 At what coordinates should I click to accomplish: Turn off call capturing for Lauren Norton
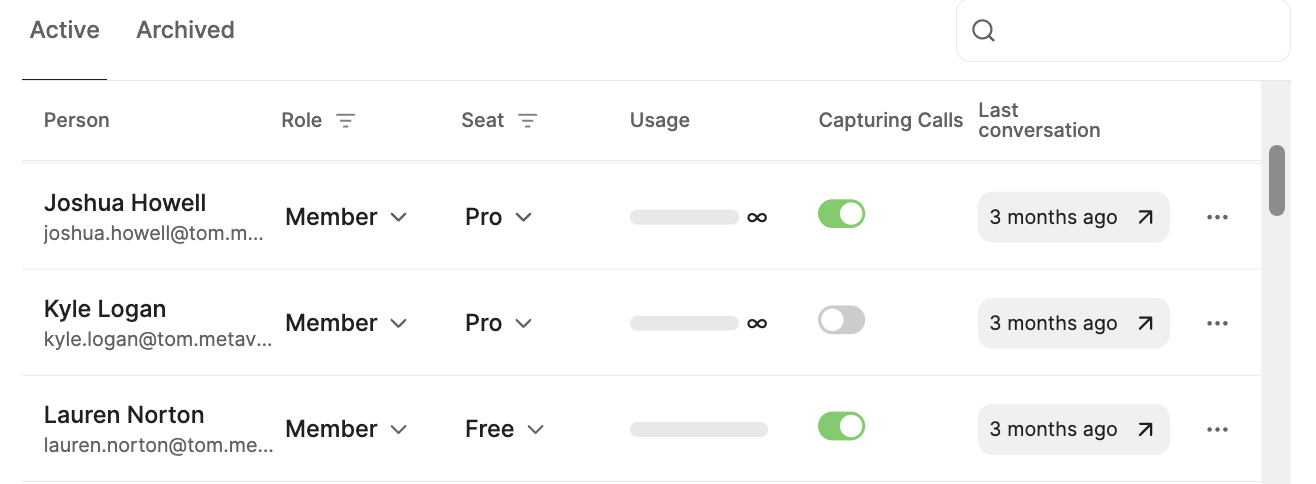tap(841, 426)
